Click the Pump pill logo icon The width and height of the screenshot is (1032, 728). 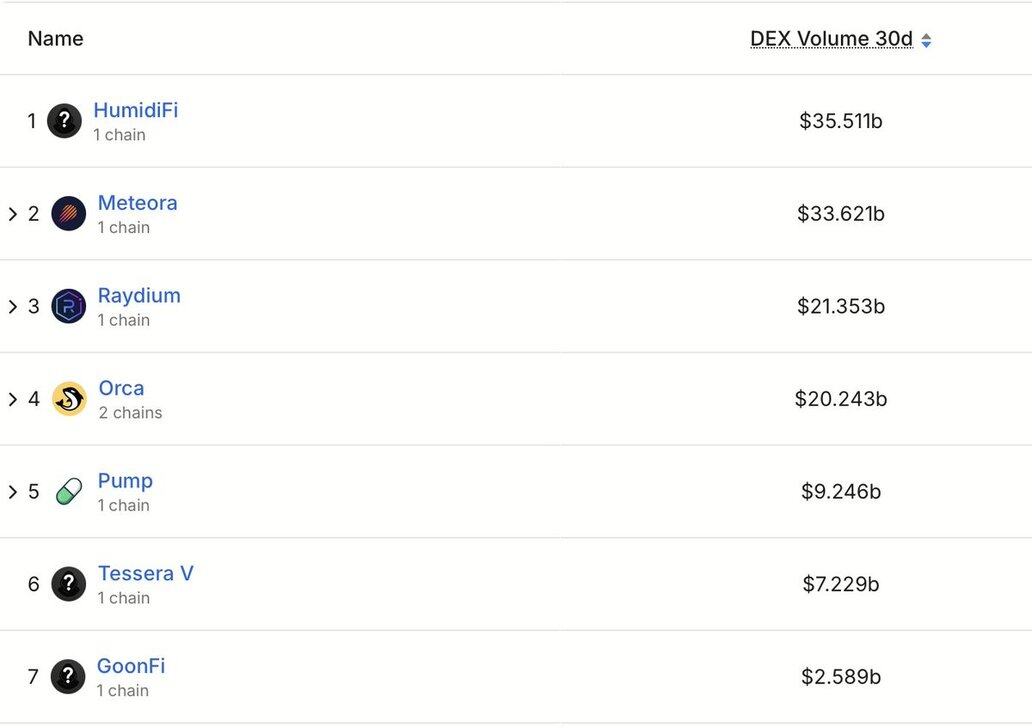point(69,492)
